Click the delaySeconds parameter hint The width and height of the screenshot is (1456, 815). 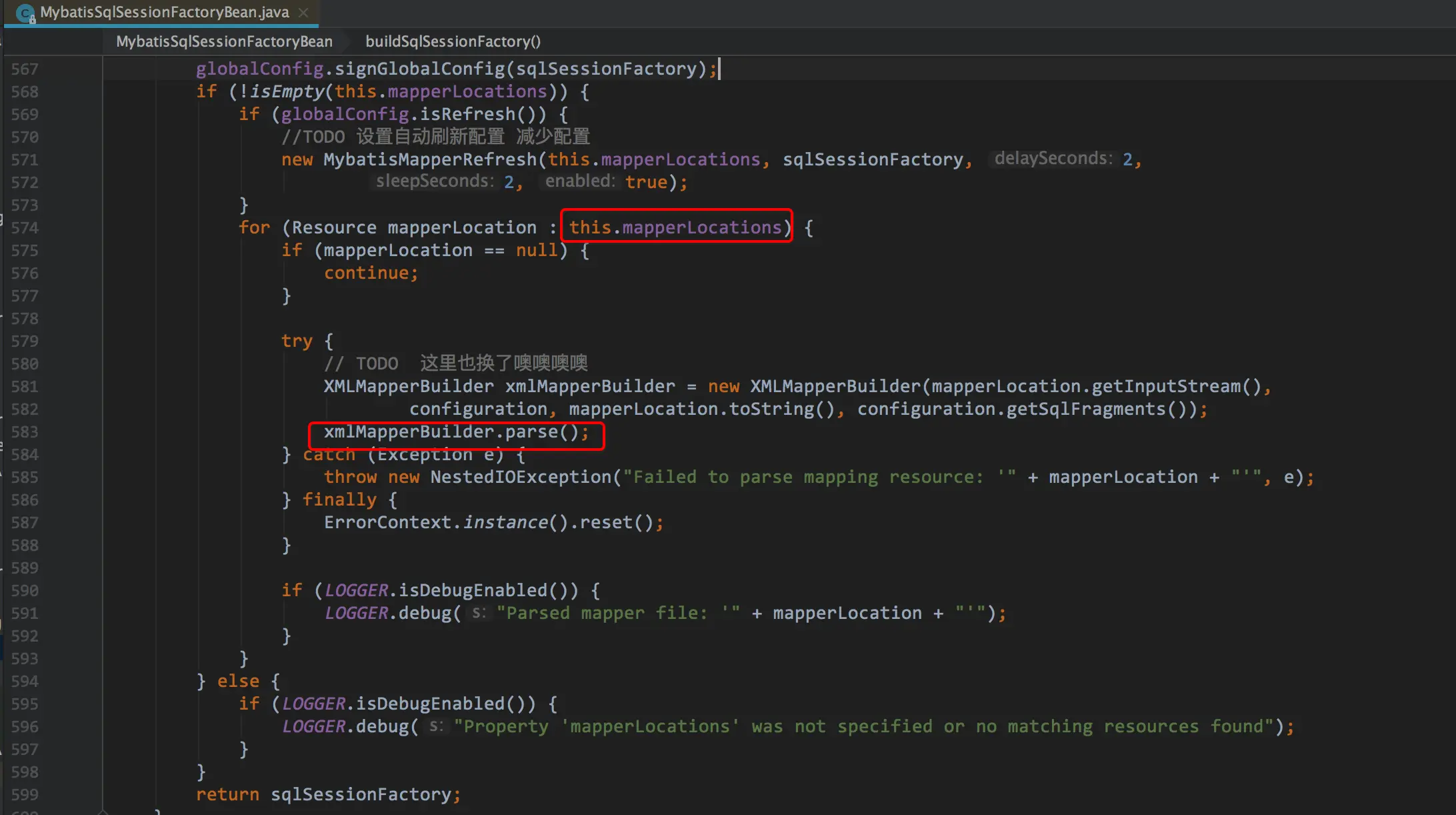[1053, 159]
